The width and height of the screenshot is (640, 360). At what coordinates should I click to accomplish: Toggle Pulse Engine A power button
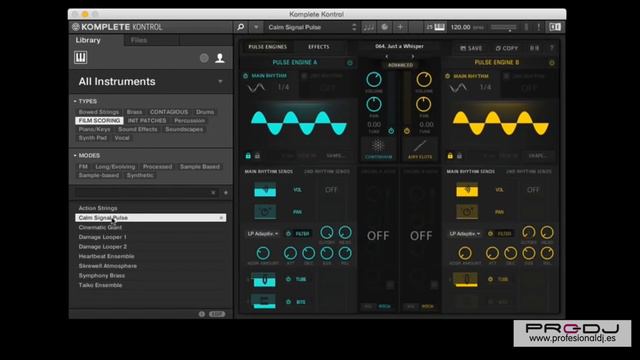point(350,63)
